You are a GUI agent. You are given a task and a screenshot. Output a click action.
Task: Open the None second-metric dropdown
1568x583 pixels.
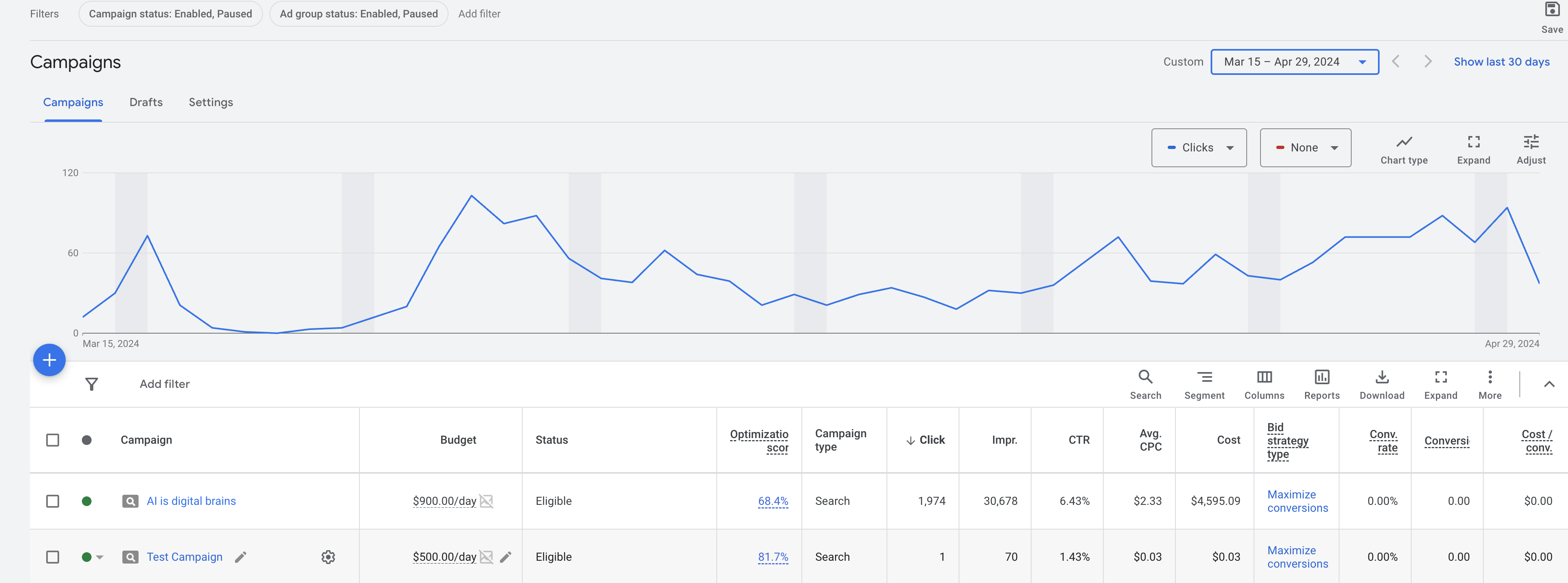[1304, 148]
